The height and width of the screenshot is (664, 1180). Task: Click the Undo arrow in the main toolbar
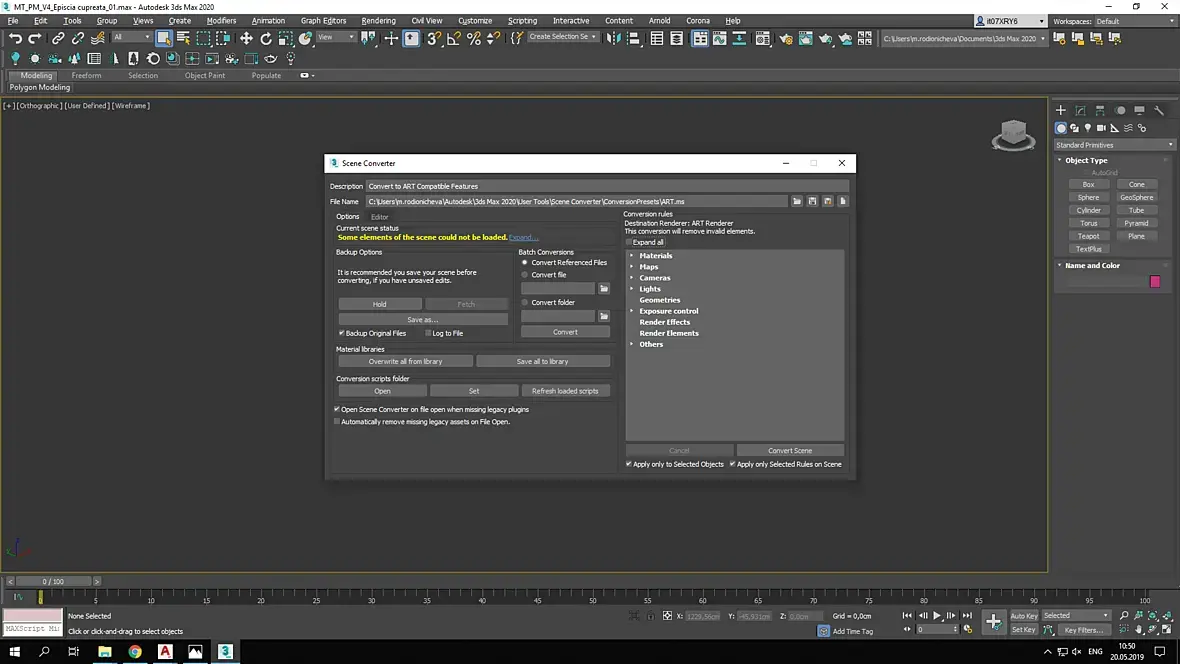click(x=15, y=38)
